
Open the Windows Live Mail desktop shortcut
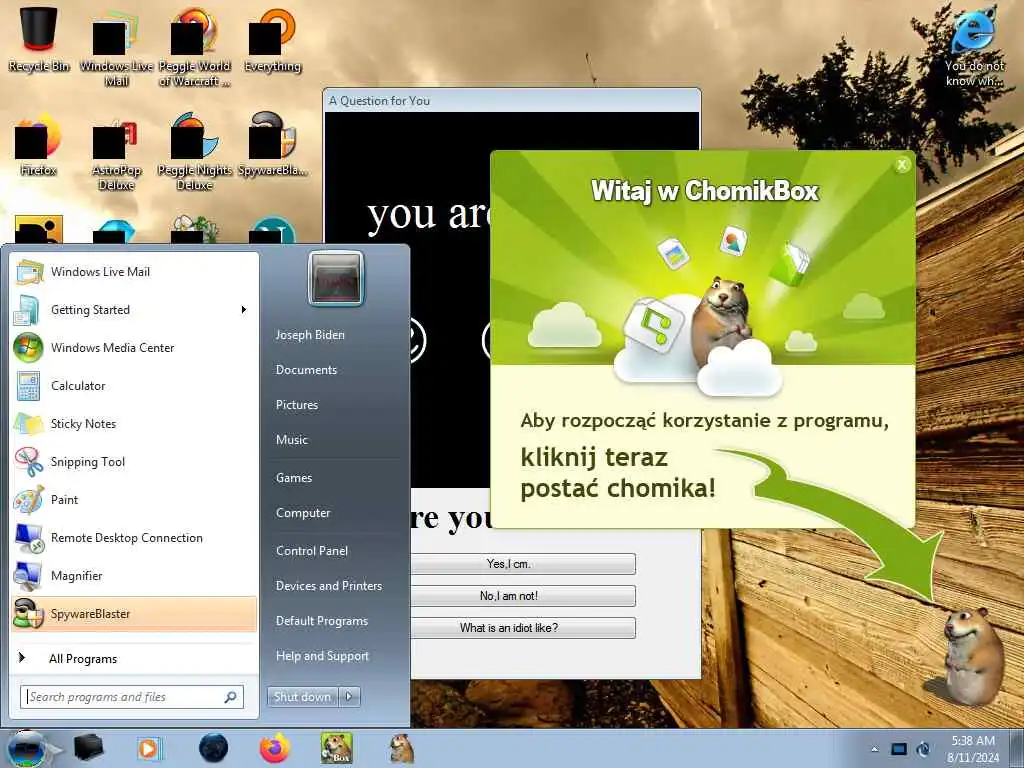coord(116,46)
